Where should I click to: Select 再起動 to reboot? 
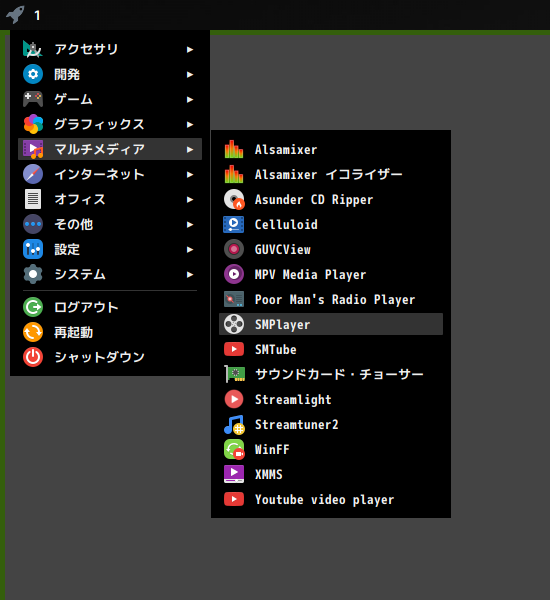pos(110,332)
